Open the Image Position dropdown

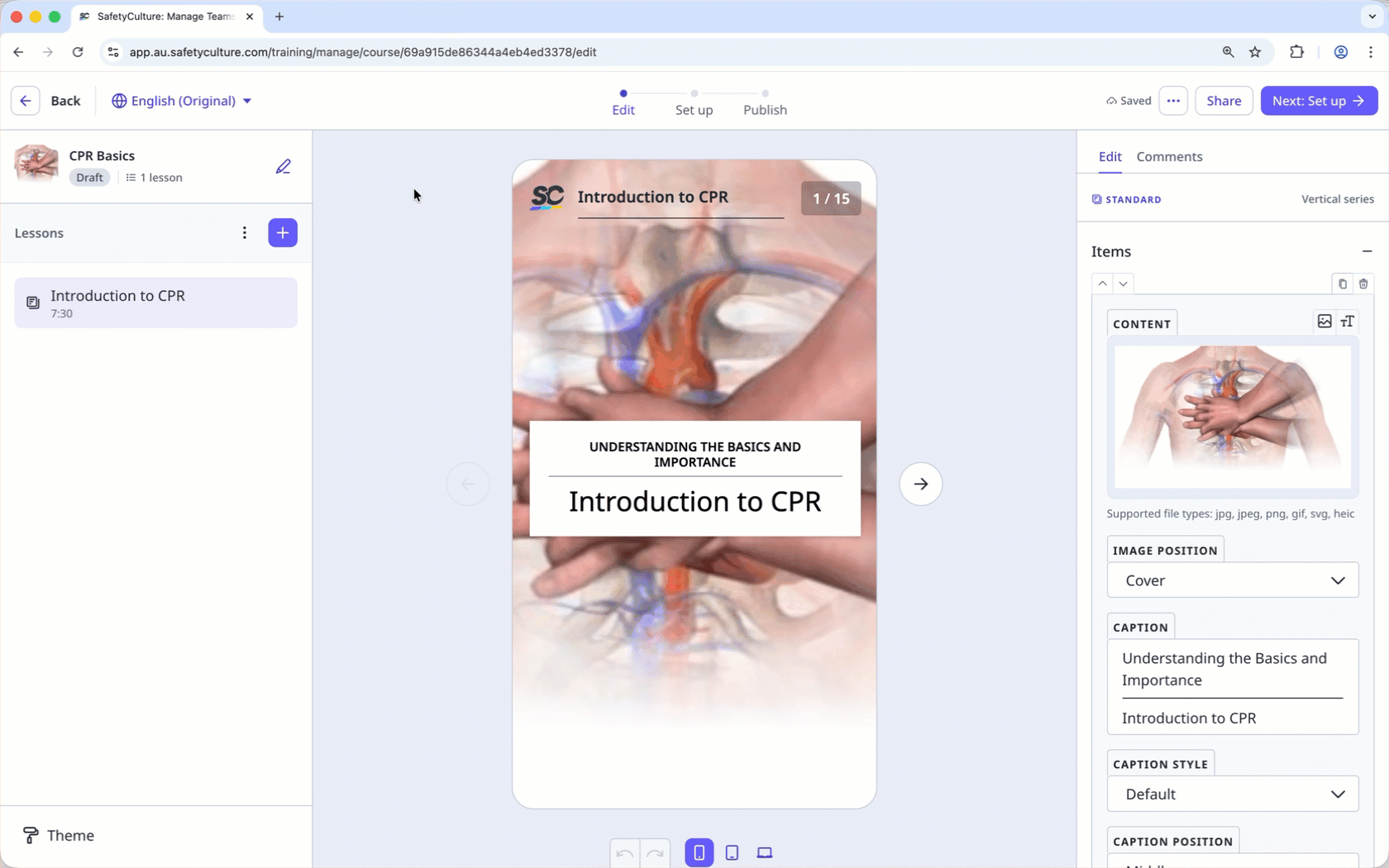(1232, 580)
